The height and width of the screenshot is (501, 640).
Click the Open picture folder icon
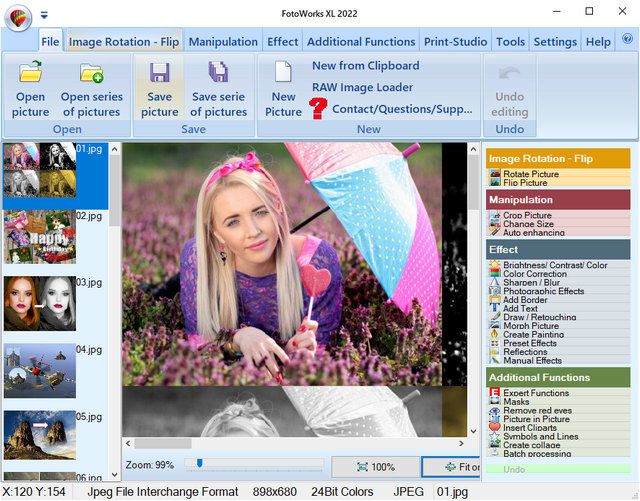click(30, 74)
